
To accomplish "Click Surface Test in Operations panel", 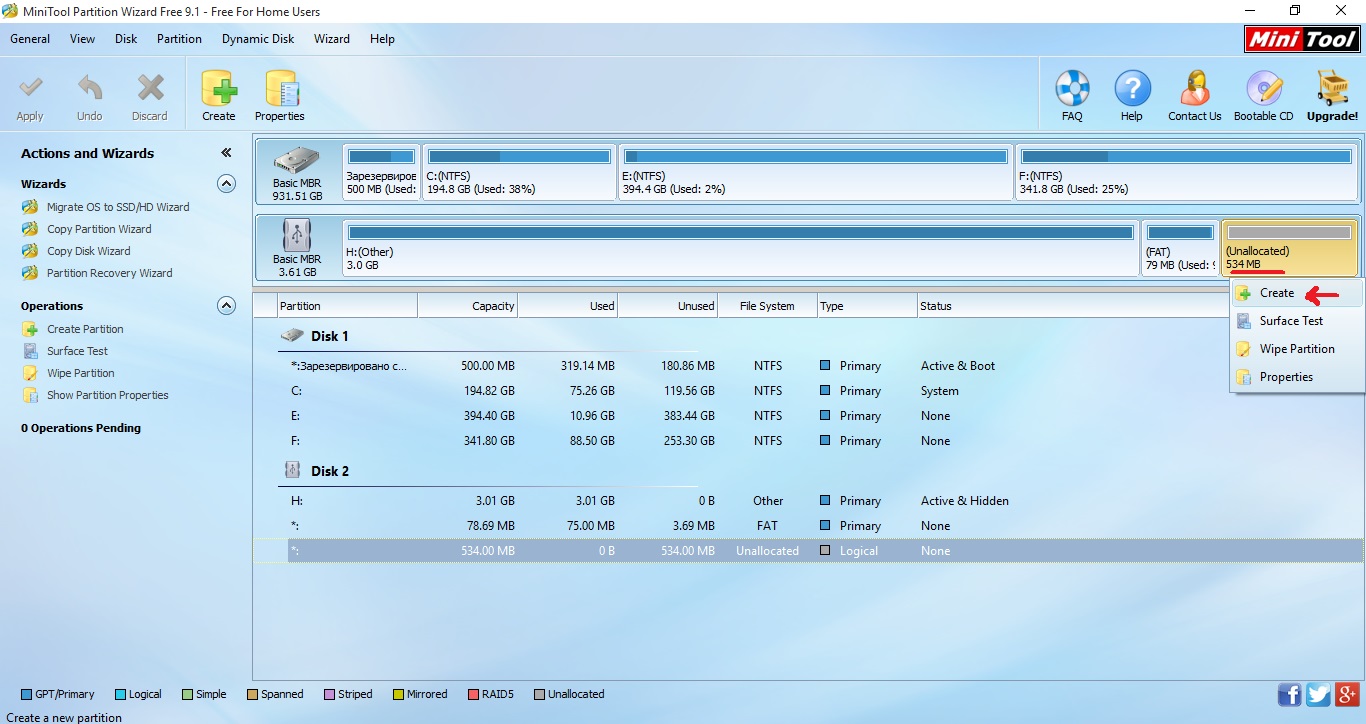I will 77,351.
